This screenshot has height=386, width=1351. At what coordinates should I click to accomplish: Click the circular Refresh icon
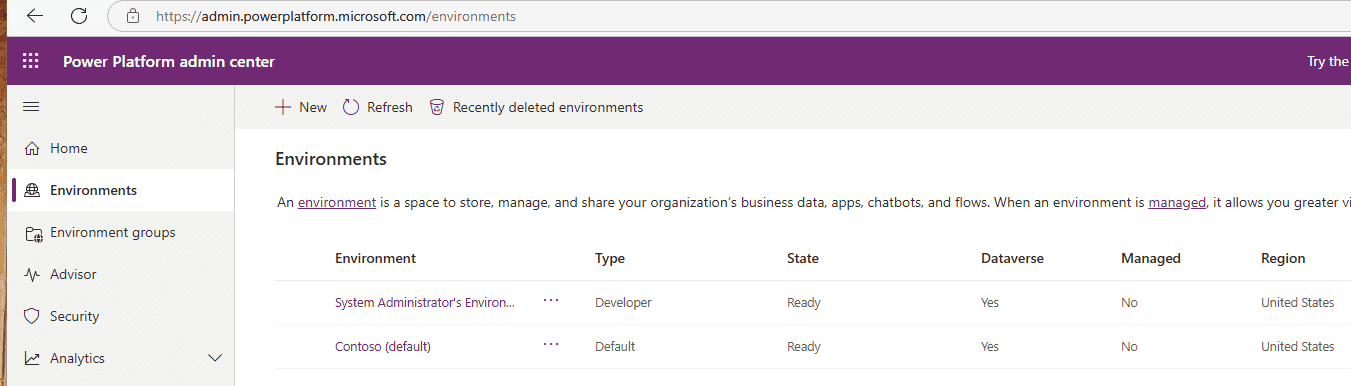tap(351, 107)
